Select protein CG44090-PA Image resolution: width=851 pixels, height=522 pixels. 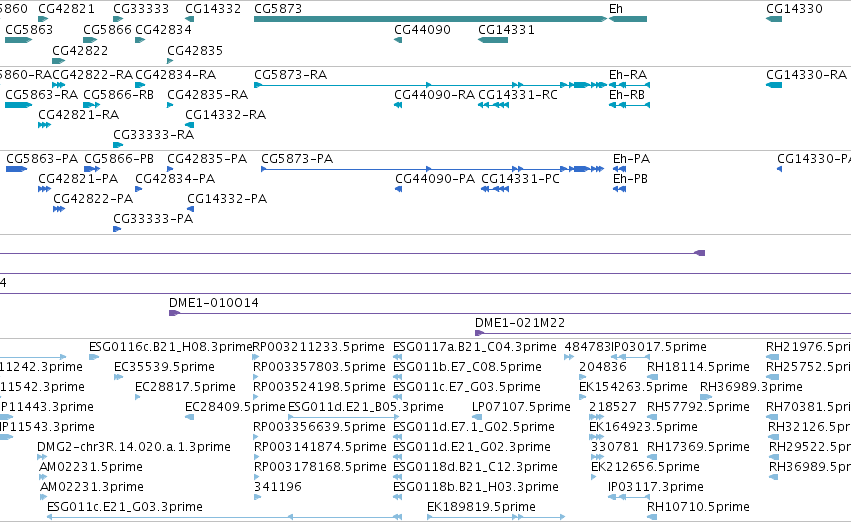coord(398,189)
